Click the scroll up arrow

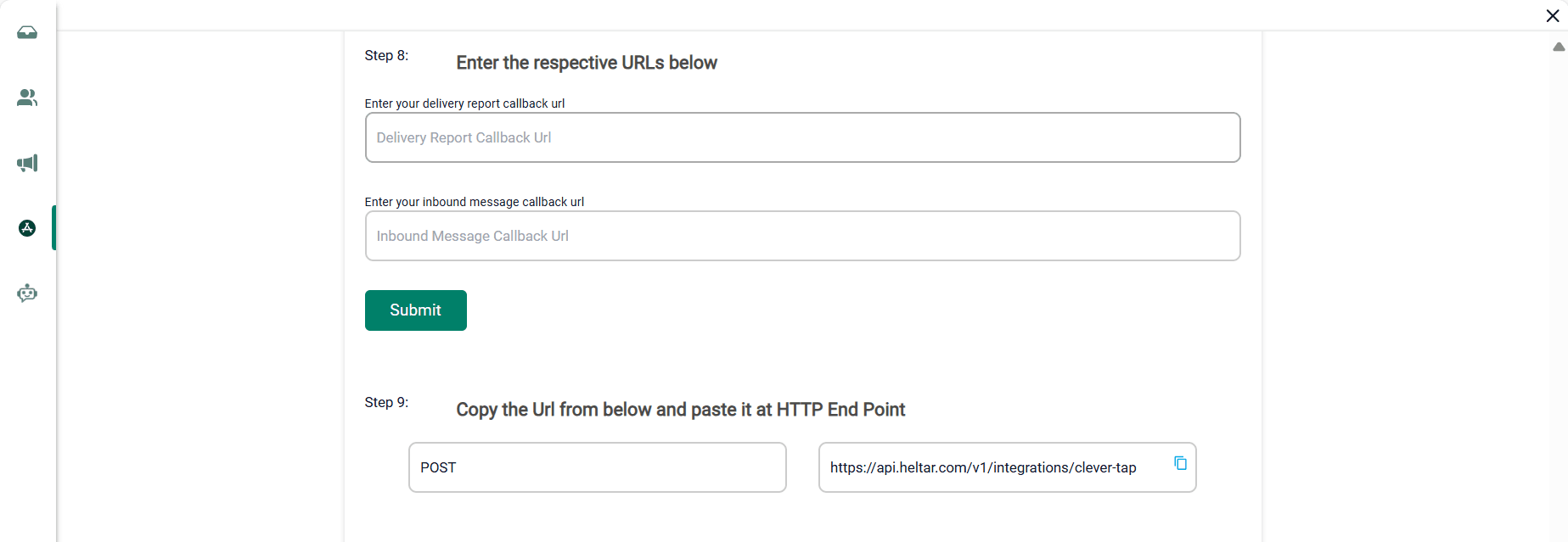pyautogui.click(x=1559, y=47)
